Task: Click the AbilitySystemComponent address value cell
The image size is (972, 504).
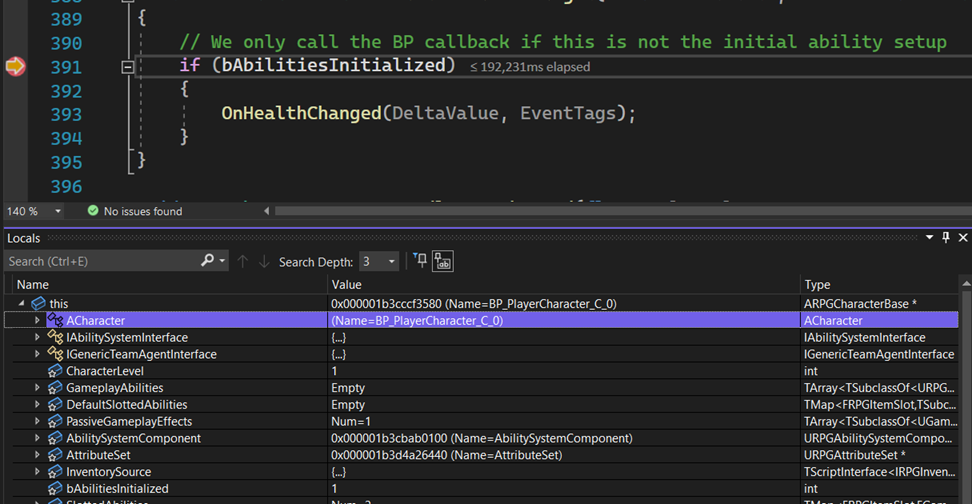Action: 563,438
